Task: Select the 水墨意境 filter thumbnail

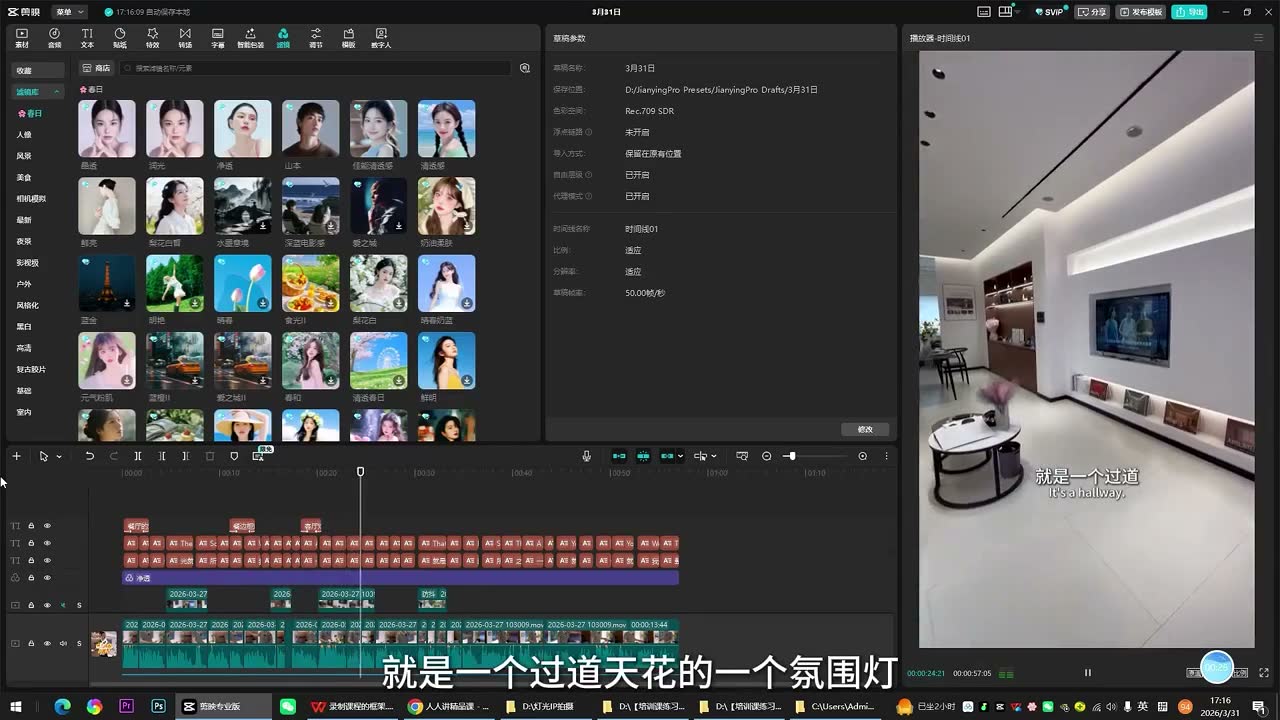Action: (x=242, y=206)
